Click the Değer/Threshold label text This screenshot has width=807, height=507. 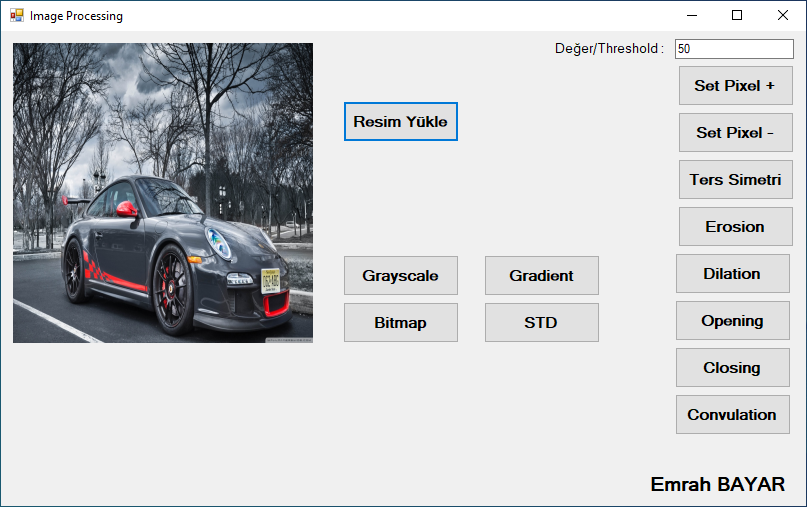coord(609,48)
